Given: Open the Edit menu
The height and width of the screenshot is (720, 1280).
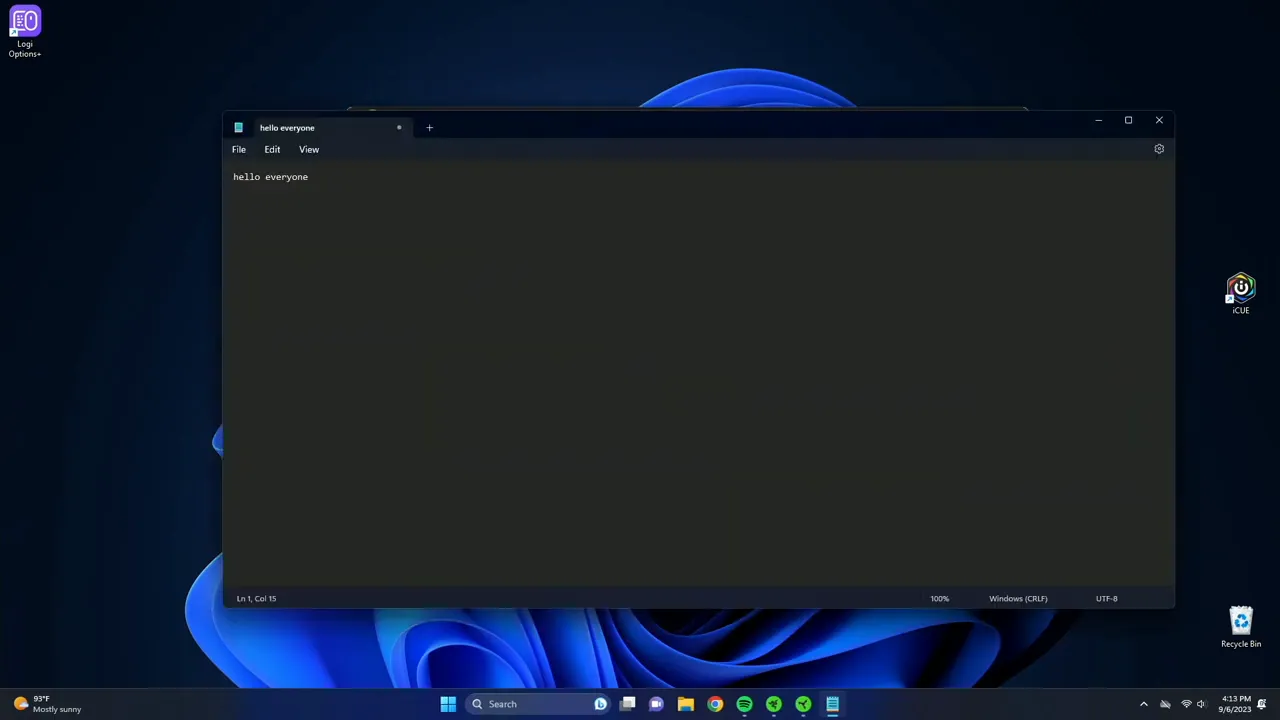Looking at the screenshot, I should (272, 149).
